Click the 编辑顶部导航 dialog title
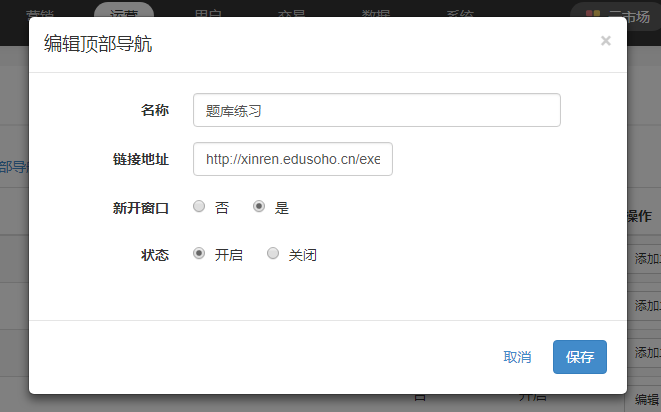Image resolution: width=661 pixels, height=412 pixels. point(98,43)
